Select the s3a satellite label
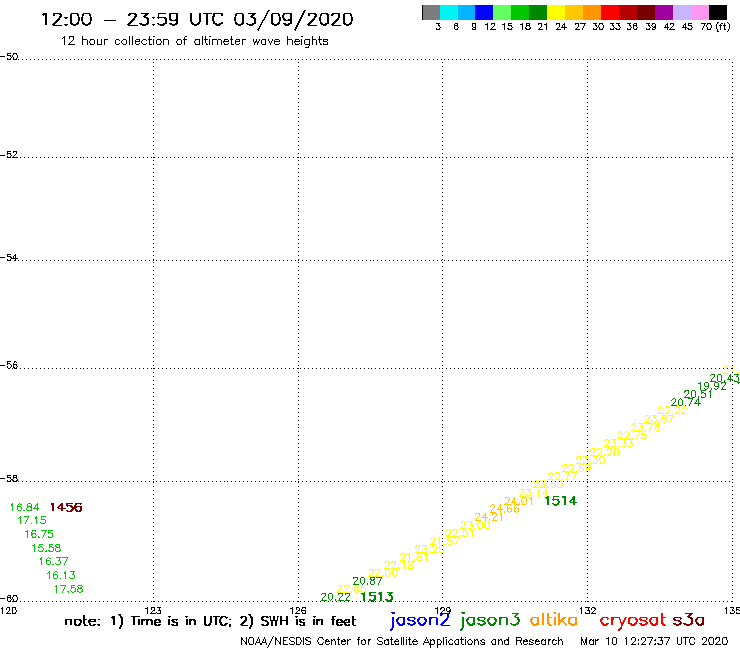740x650 pixels. coord(689,620)
